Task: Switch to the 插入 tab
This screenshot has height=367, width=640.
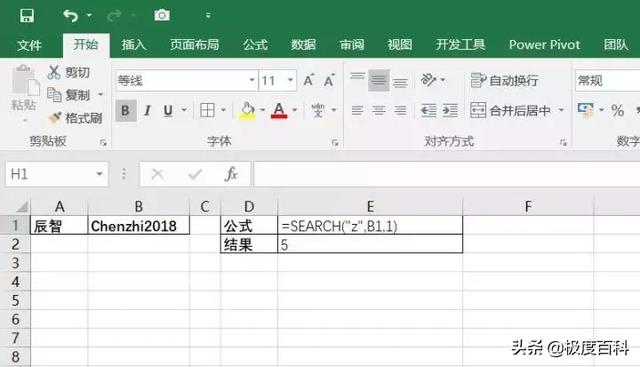Action: tap(134, 44)
